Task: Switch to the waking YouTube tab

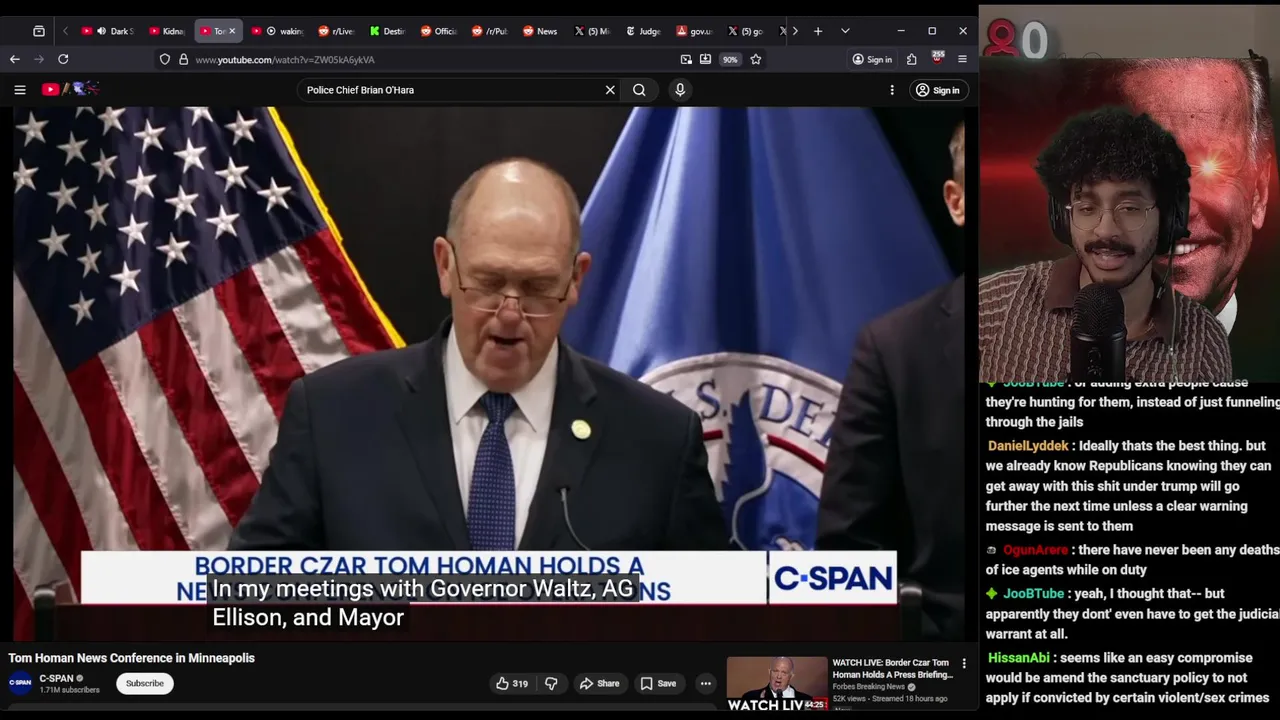Action: click(278, 31)
